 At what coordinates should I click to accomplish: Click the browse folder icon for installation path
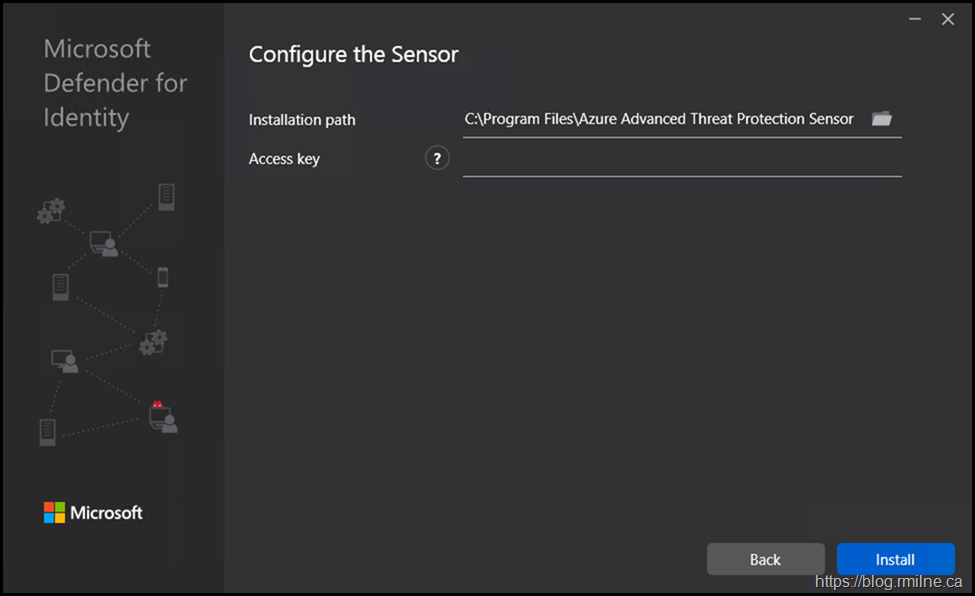(881, 119)
